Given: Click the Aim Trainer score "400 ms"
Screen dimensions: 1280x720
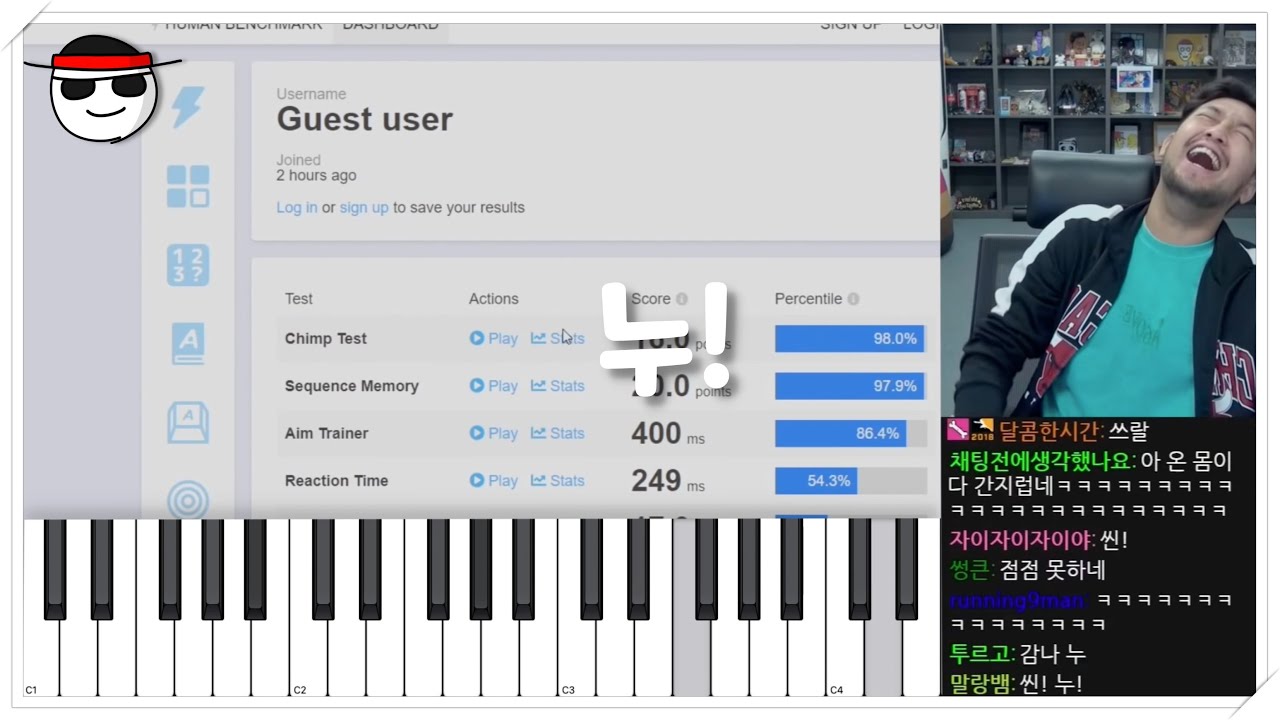Looking at the screenshot, I should point(668,434).
